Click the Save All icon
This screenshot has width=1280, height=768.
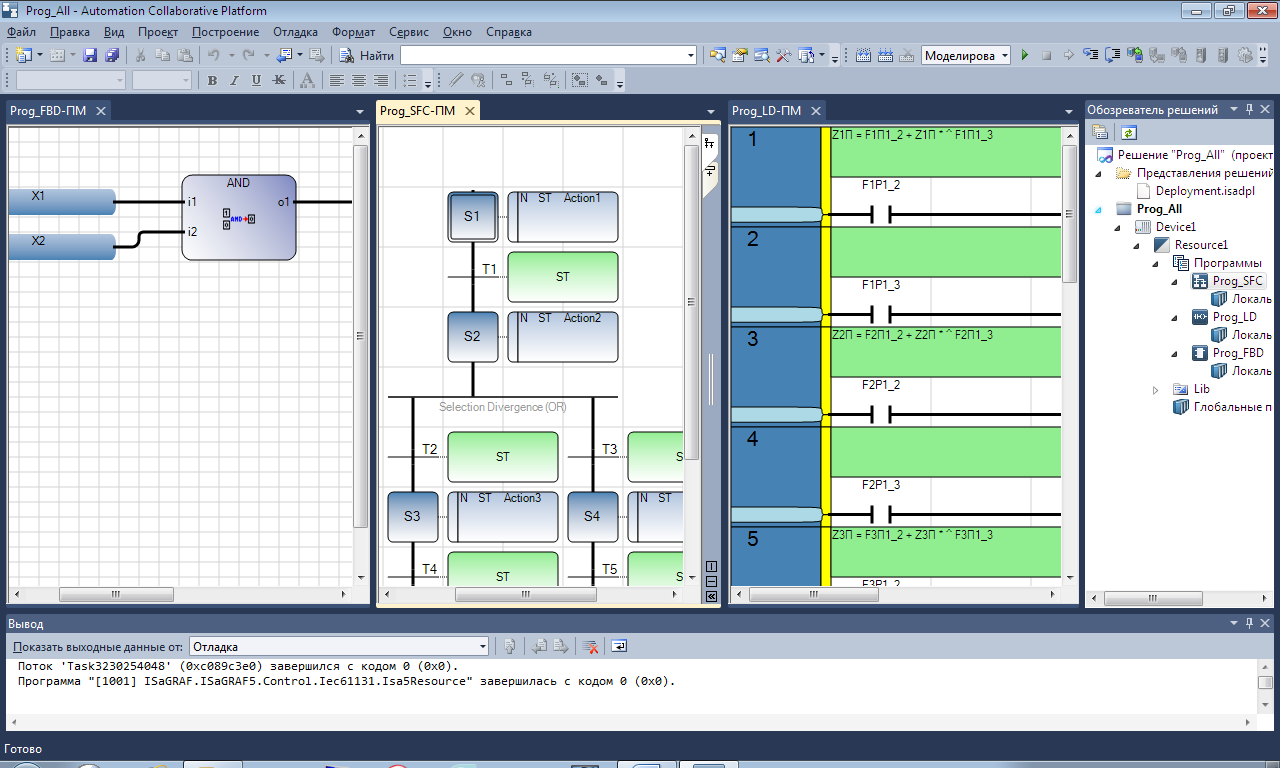click(112, 55)
